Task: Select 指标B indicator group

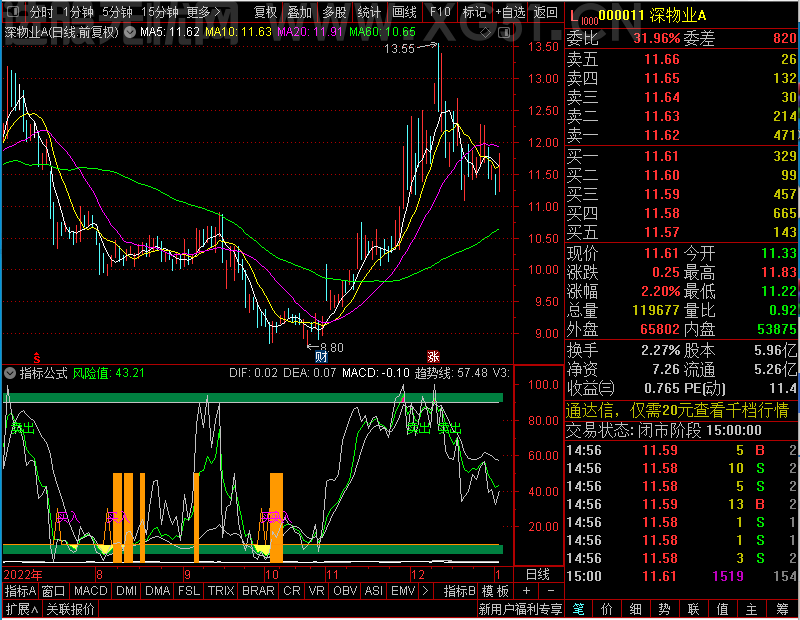Action: coord(460,591)
